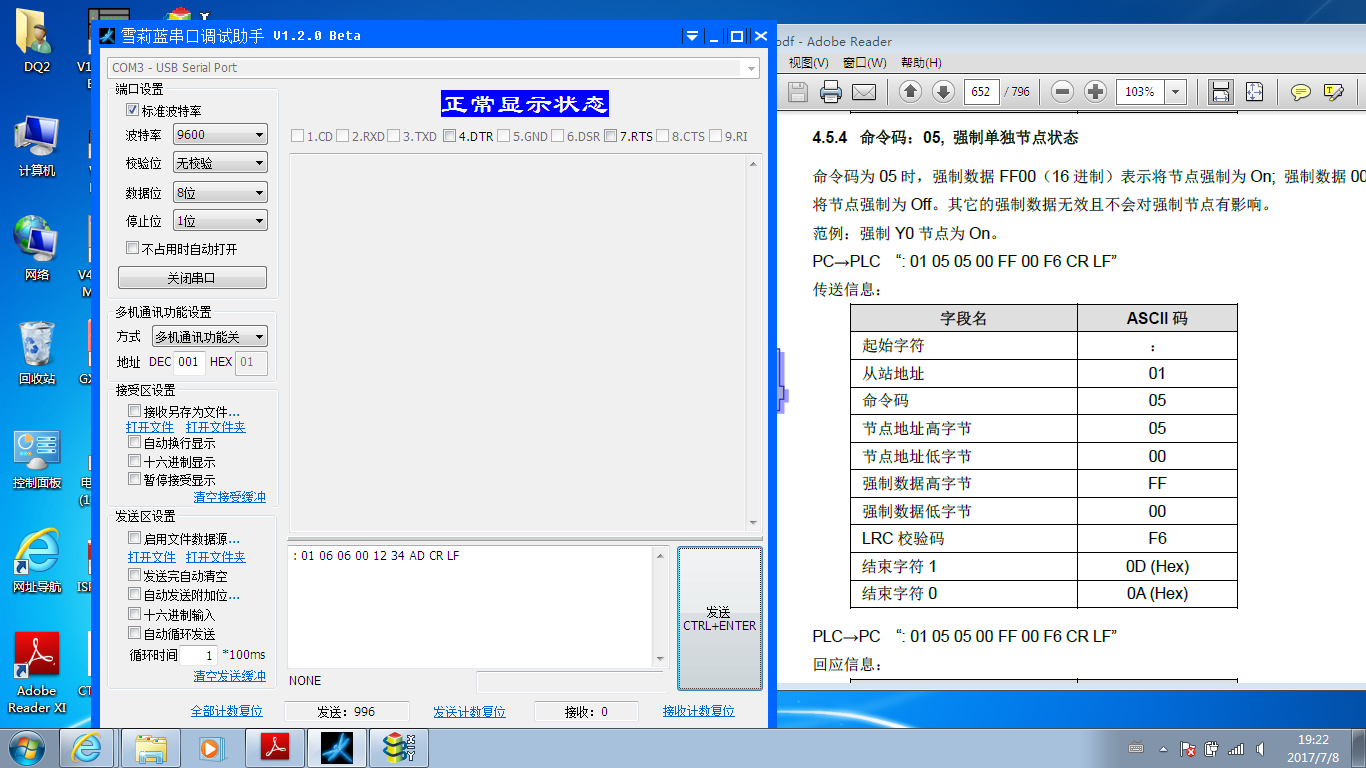1366x768 pixels.
Task: Open the 波特率 9600 dropdown
Action: pos(220,135)
